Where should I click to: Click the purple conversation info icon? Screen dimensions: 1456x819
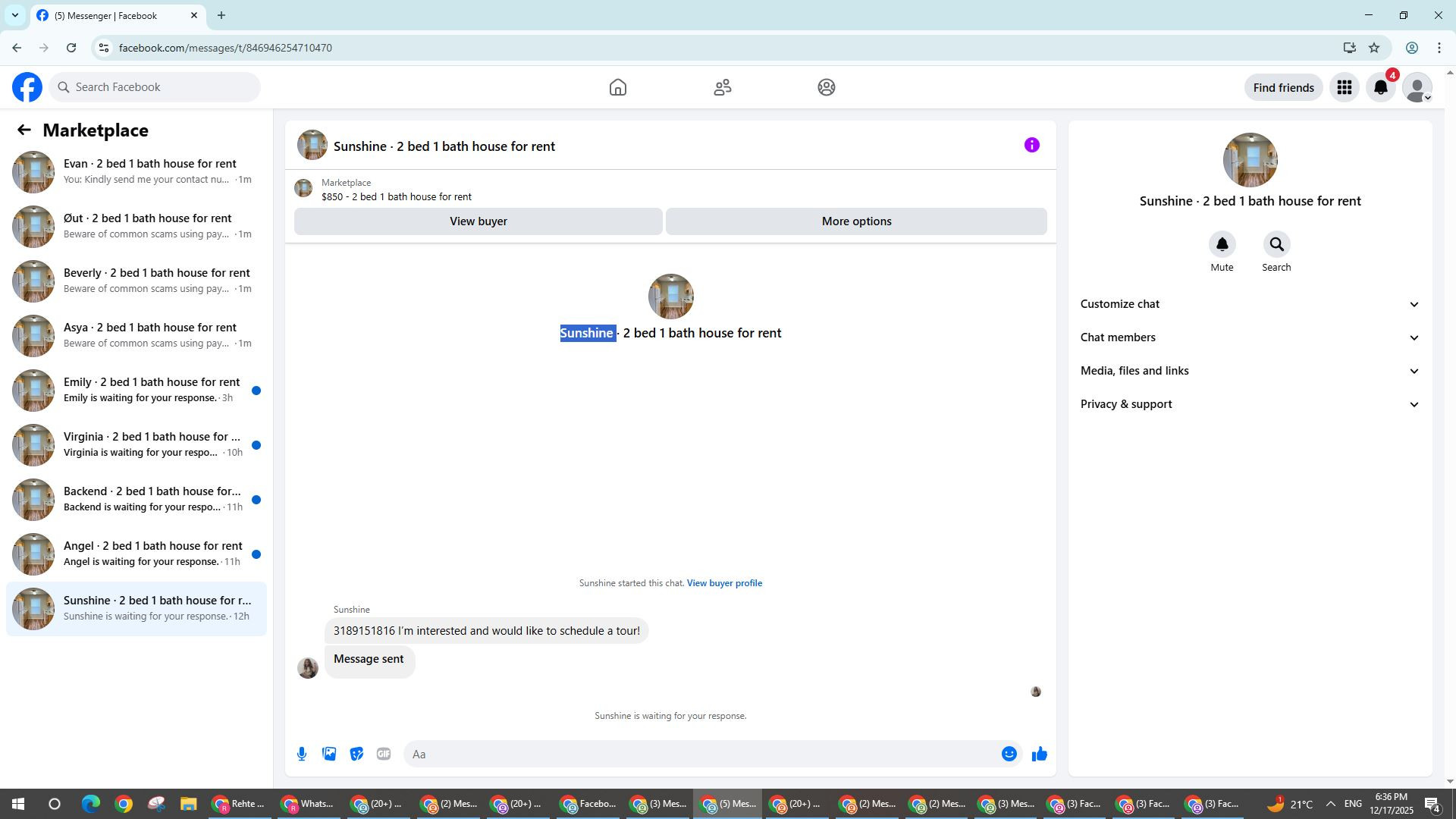(x=1031, y=145)
